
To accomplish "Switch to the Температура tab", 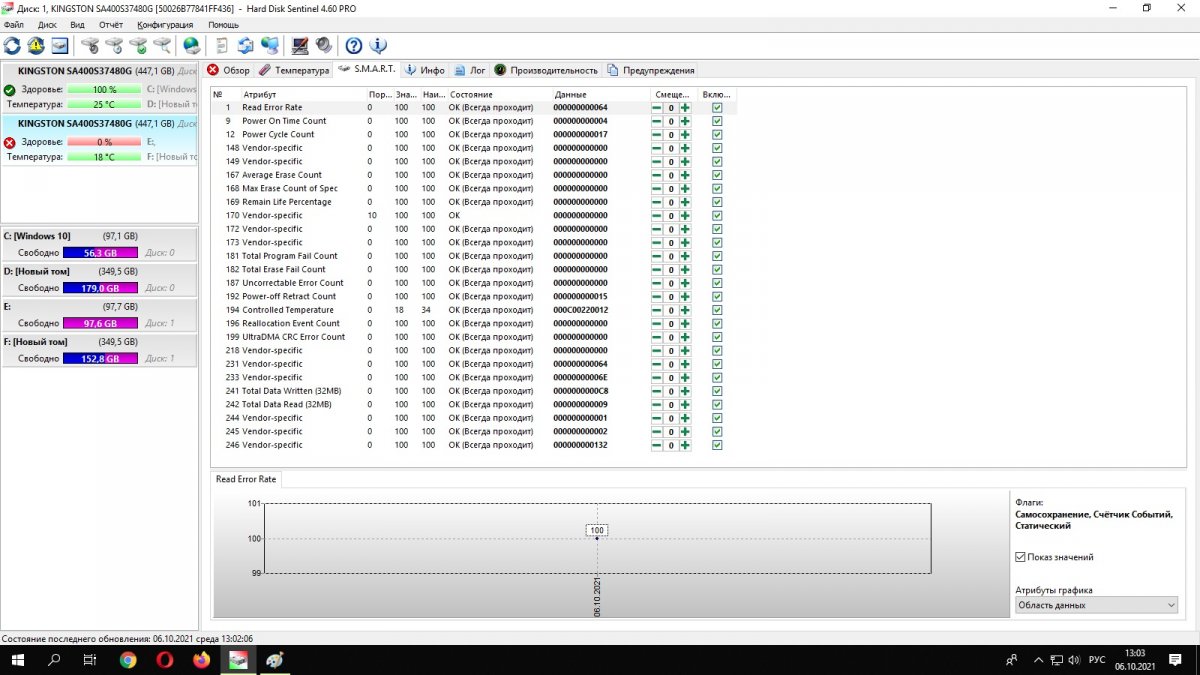I will point(294,70).
